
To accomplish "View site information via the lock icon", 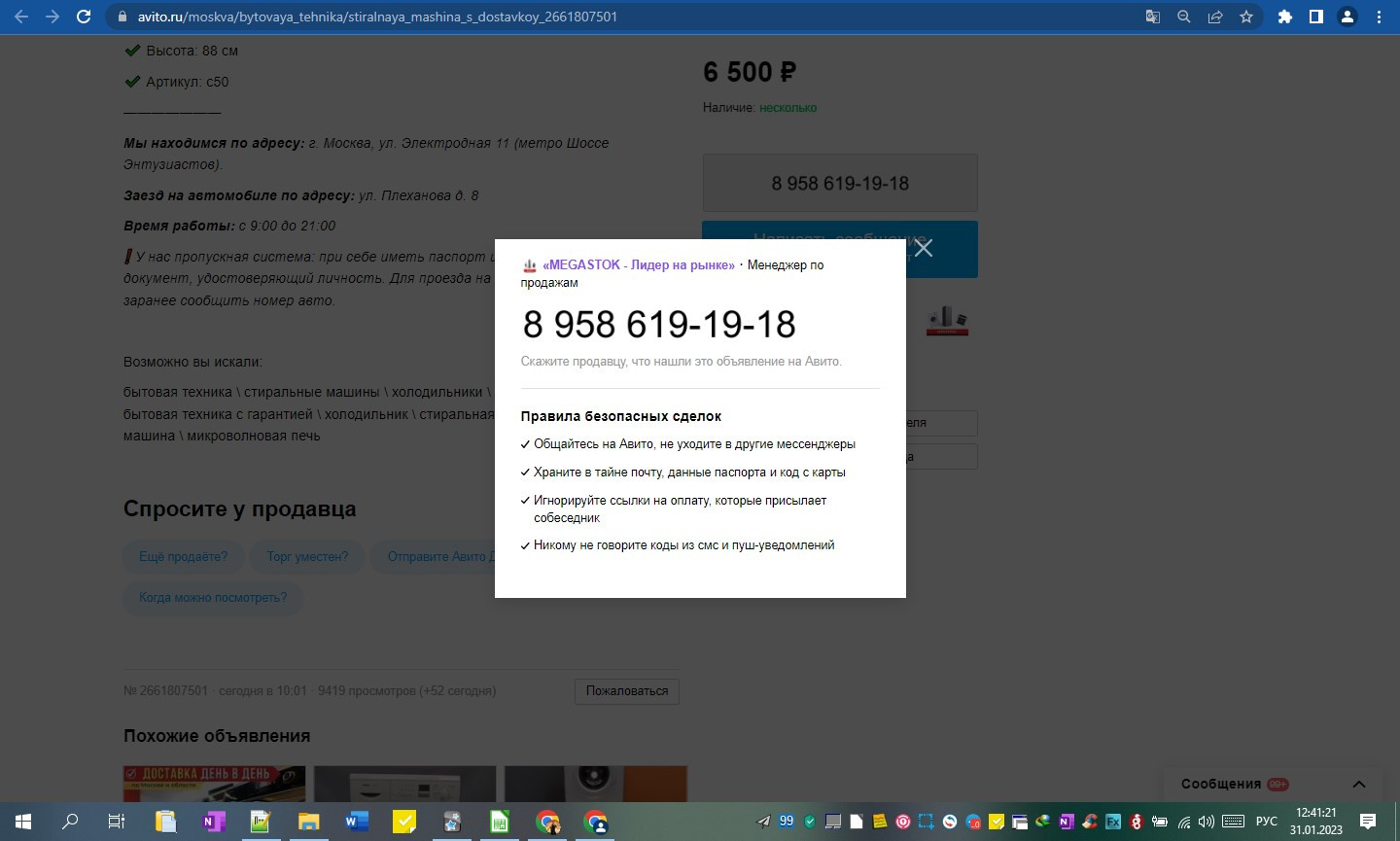I will (x=122, y=17).
